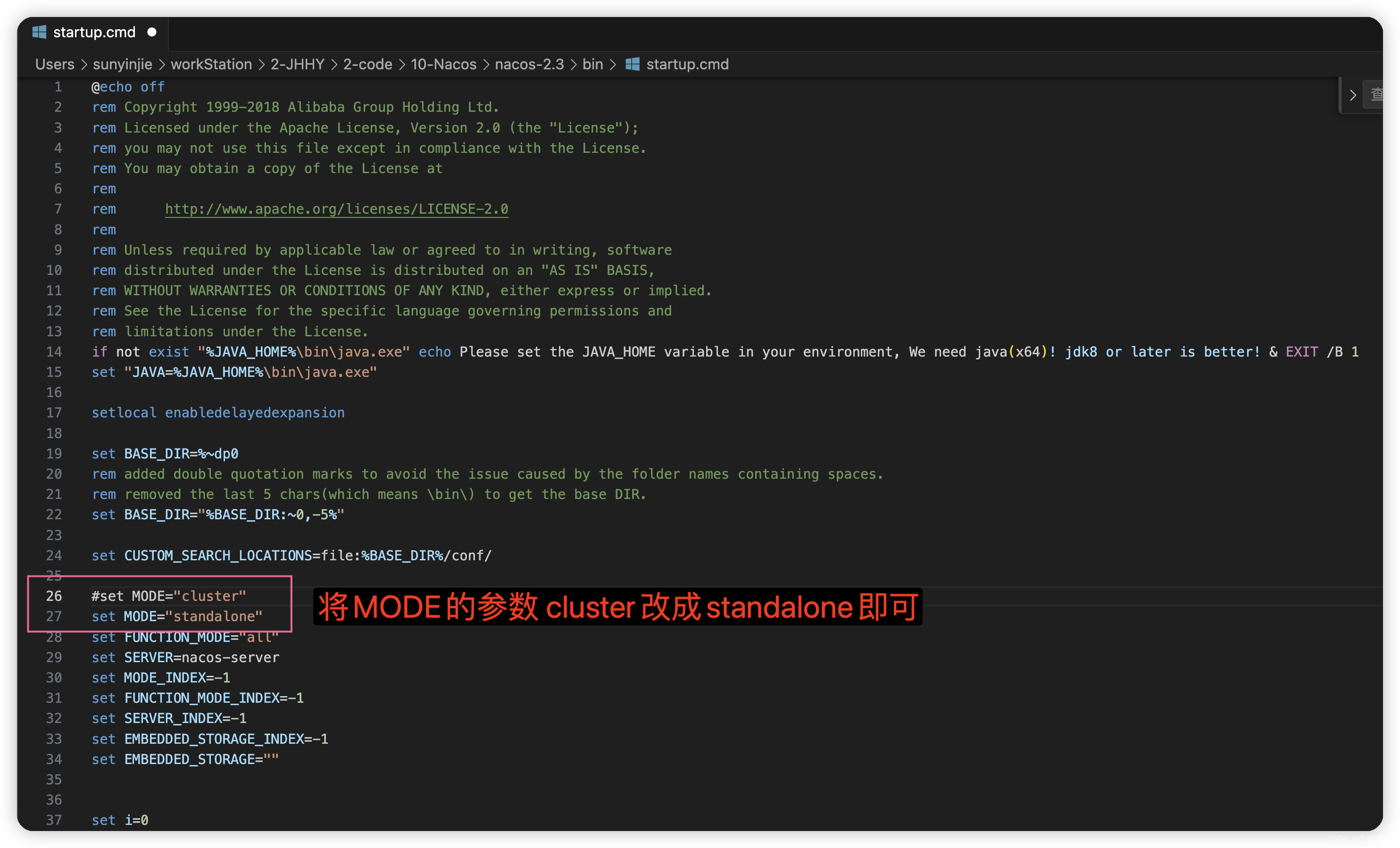1400x848 pixels.
Task: Click the Windows icon on the startup.cmd tab
Action: (39, 32)
